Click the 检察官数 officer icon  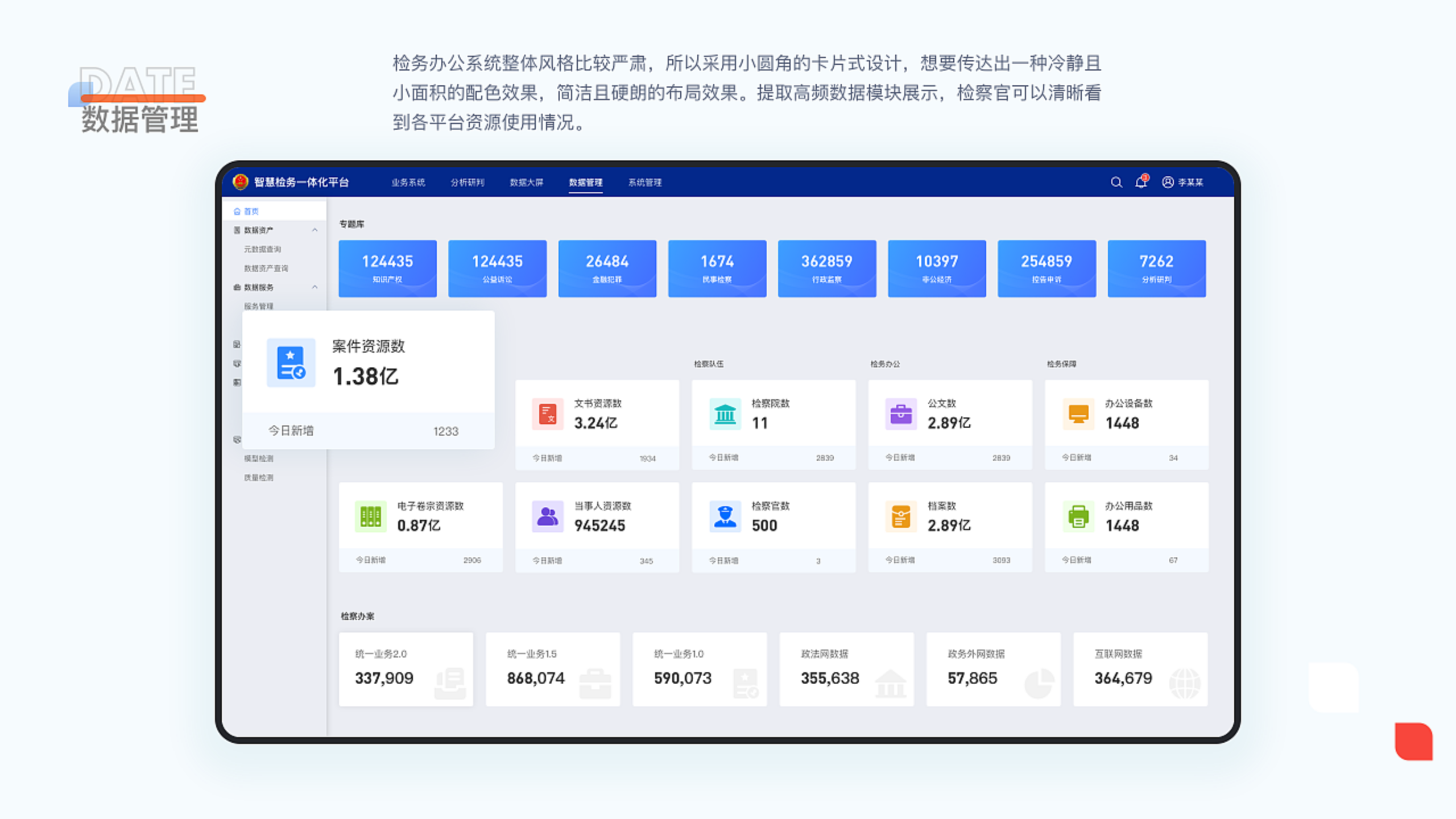pos(725,516)
